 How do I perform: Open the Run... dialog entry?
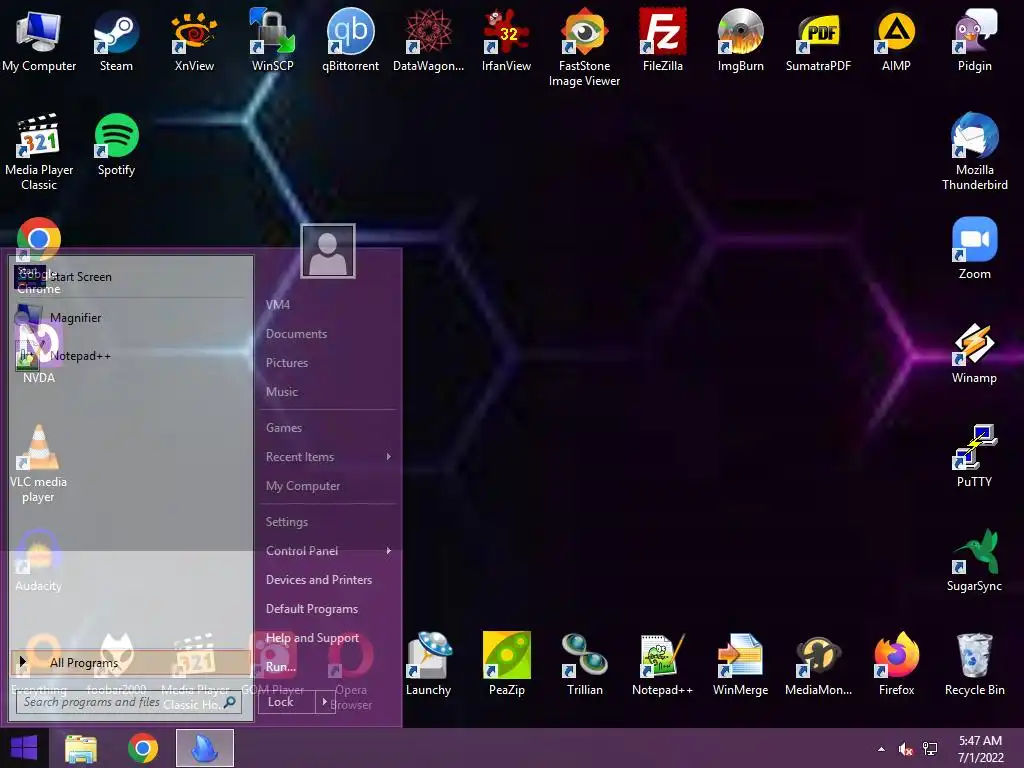281,667
